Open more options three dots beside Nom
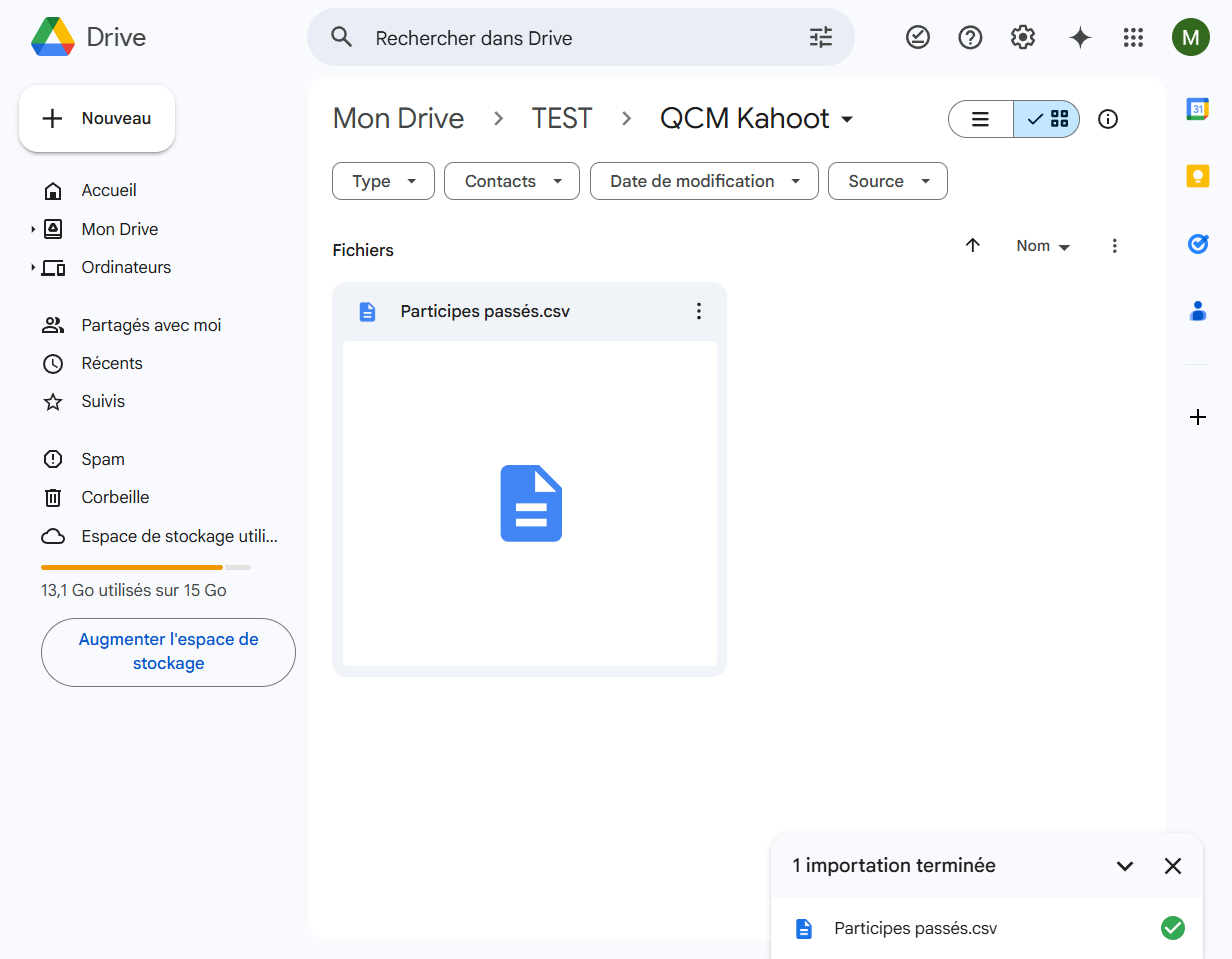 pos(1115,246)
